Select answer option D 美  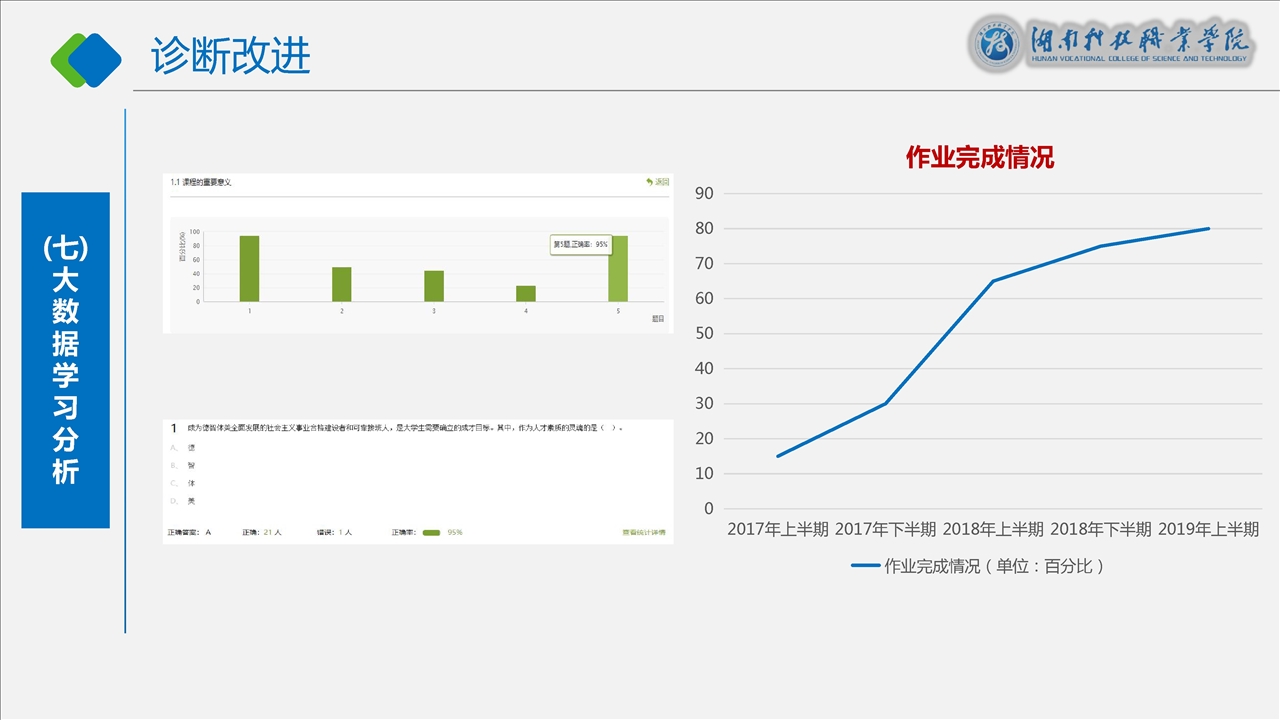point(191,501)
